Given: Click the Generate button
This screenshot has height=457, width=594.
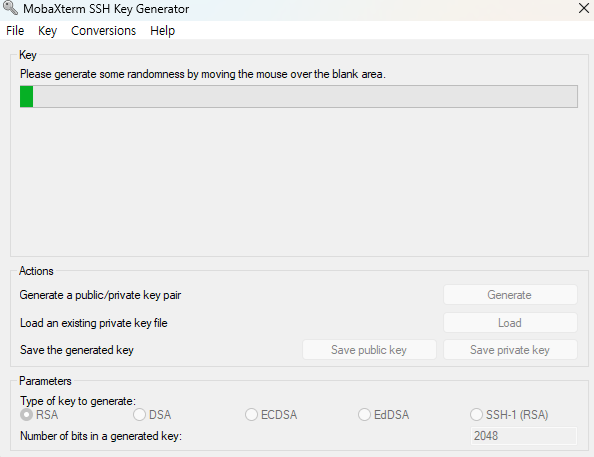Looking at the screenshot, I should point(510,295).
